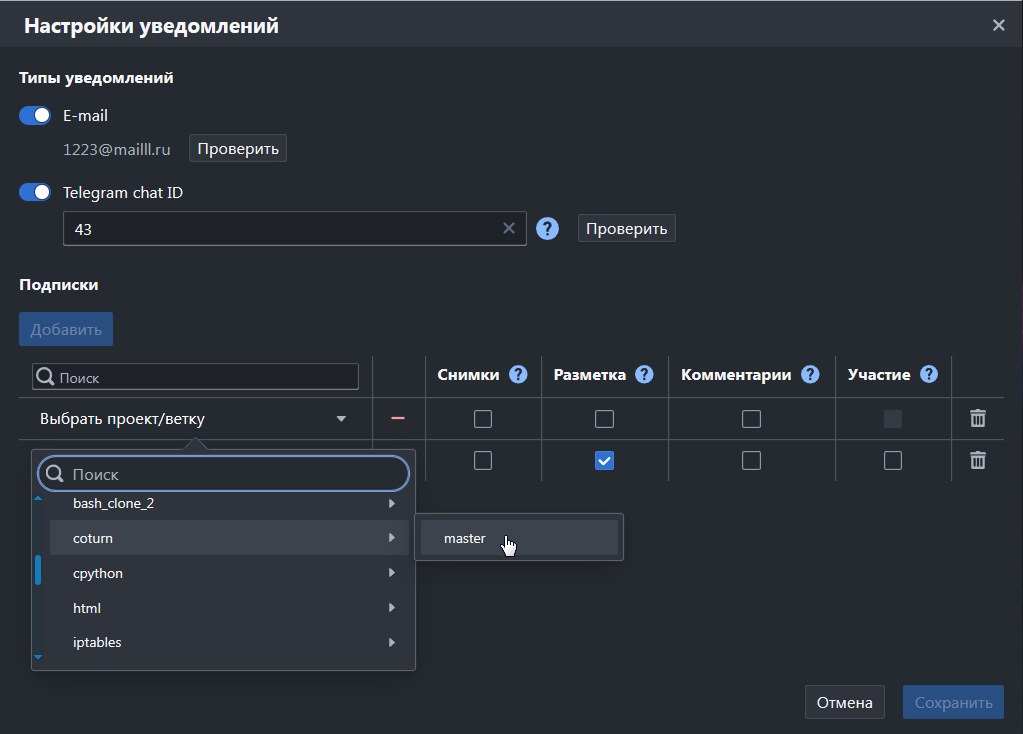
Task: Close the notification settings dialog
Action: click(998, 25)
